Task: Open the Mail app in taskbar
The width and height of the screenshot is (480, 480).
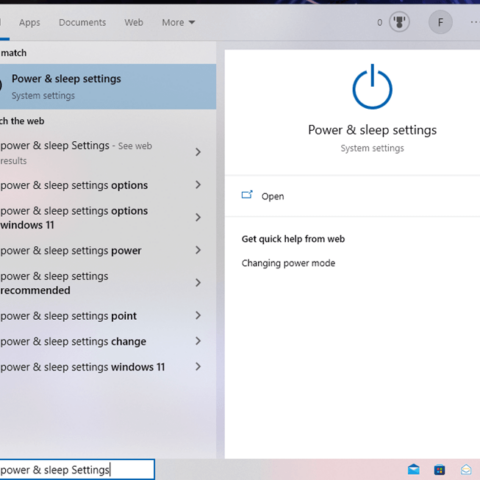Action: click(x=413, y=470)
